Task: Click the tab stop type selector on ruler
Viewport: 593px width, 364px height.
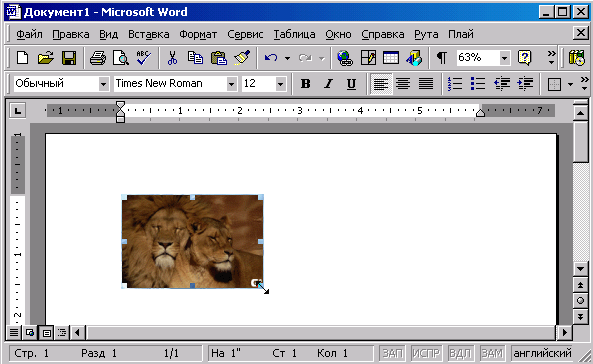Action: (x=17, y=110)
